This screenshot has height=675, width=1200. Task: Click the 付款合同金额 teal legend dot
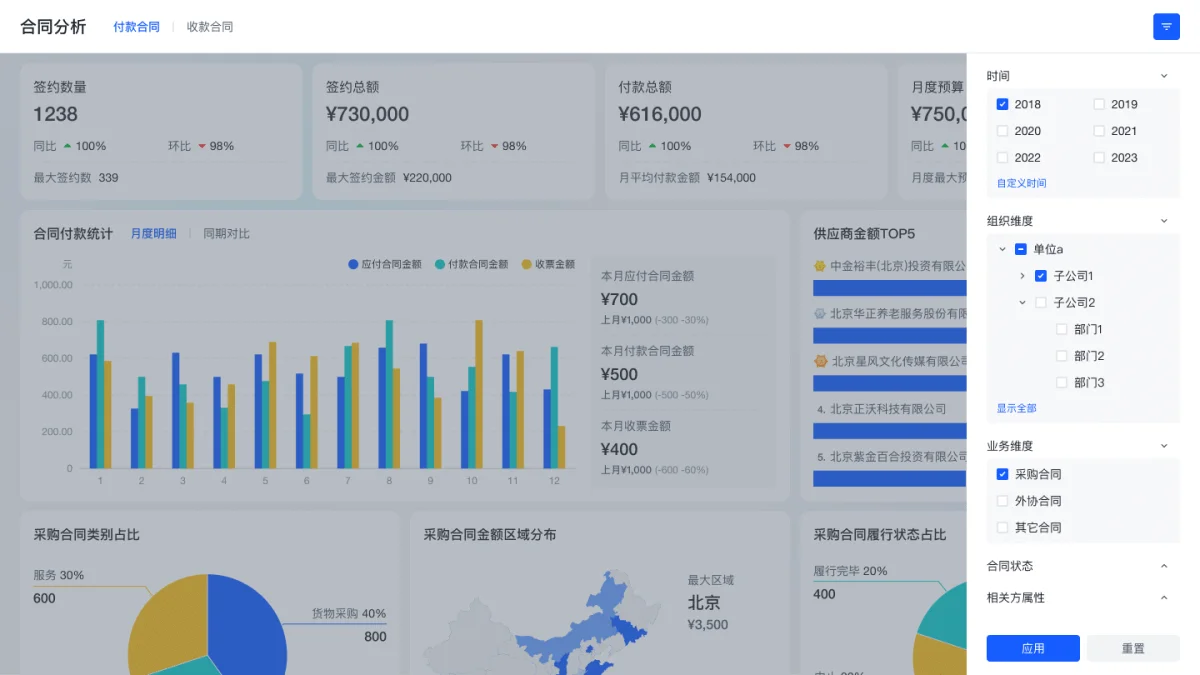click(440, 264)
